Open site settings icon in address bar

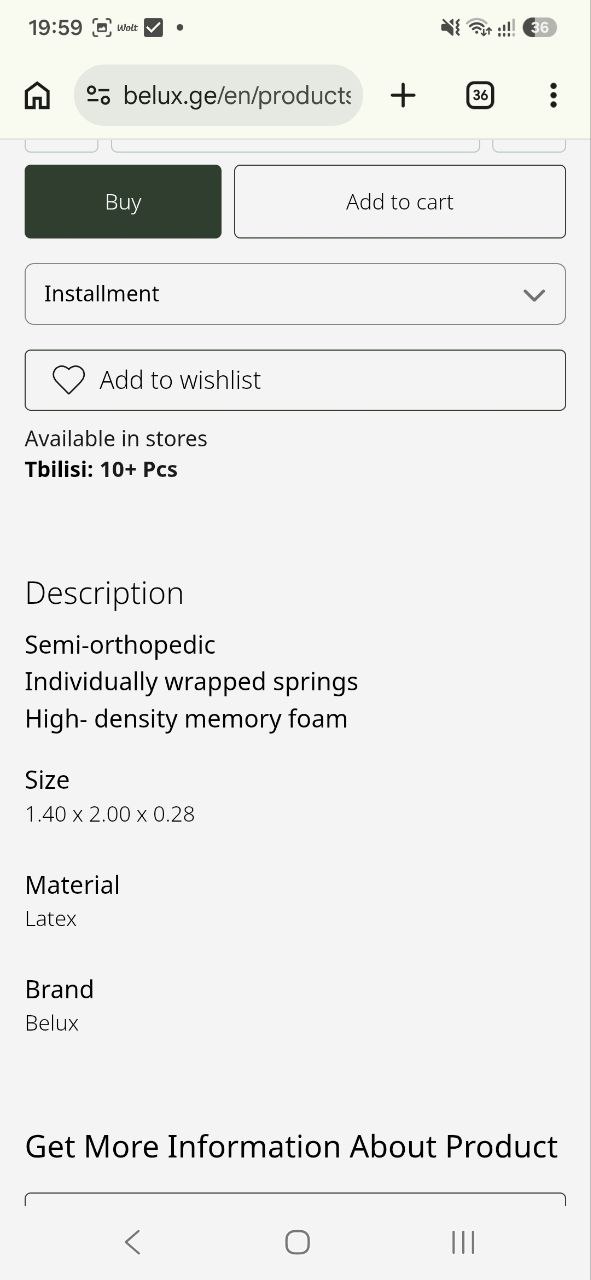(x=98, y=95)
